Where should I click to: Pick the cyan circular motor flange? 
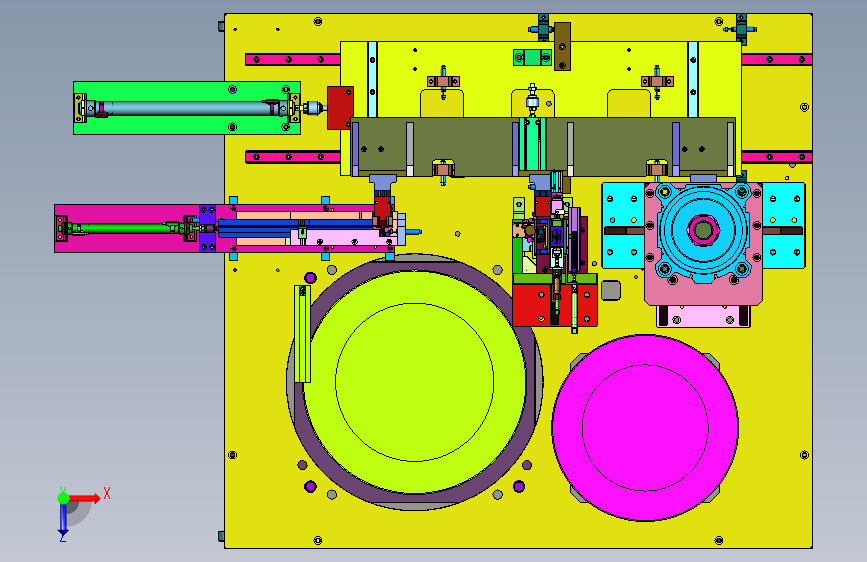tap(703, 230)
